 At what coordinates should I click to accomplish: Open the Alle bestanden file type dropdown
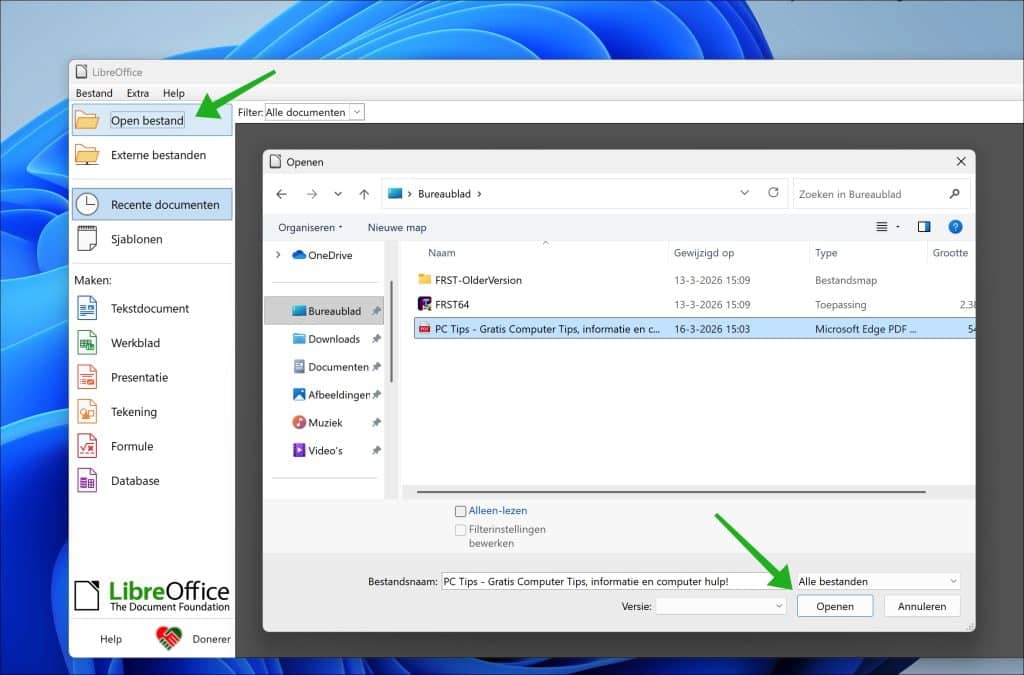click(x=877, y=581)
